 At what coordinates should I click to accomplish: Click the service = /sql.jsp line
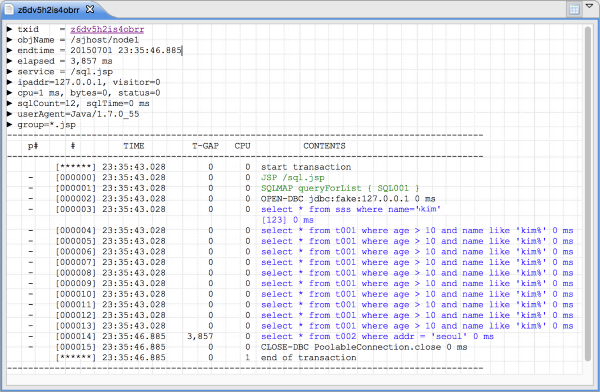65,72
